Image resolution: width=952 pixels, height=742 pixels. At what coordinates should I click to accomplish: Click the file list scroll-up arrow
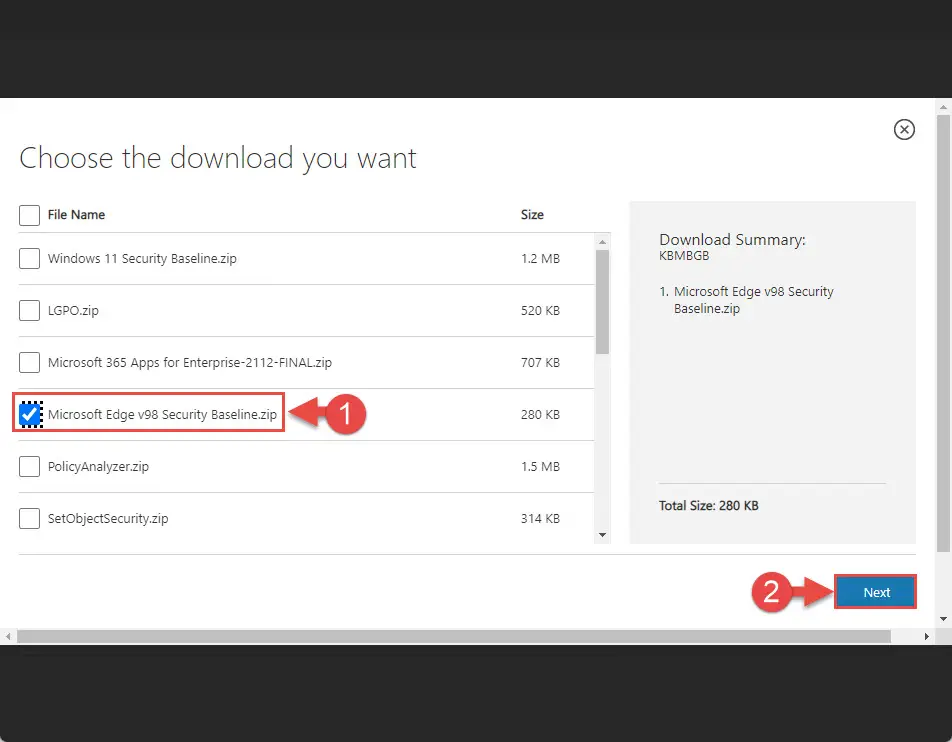[602, 242]
